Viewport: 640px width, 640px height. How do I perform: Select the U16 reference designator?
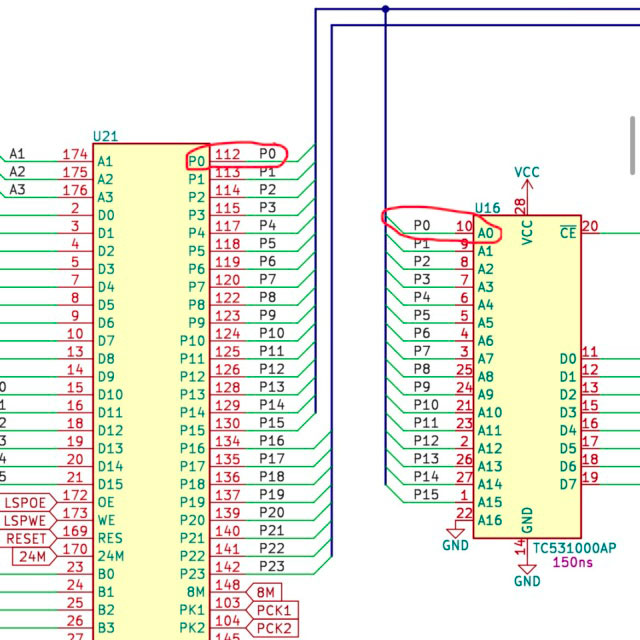487,208
